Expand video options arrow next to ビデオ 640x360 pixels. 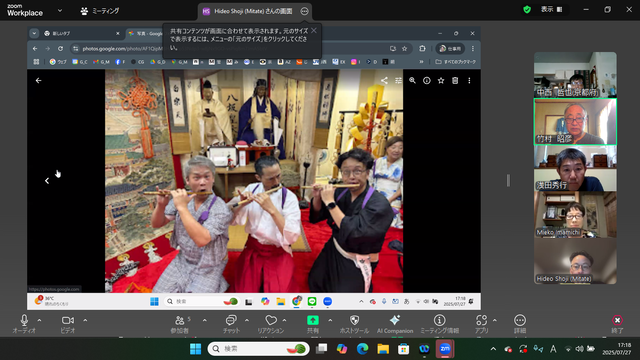[85, 320]
